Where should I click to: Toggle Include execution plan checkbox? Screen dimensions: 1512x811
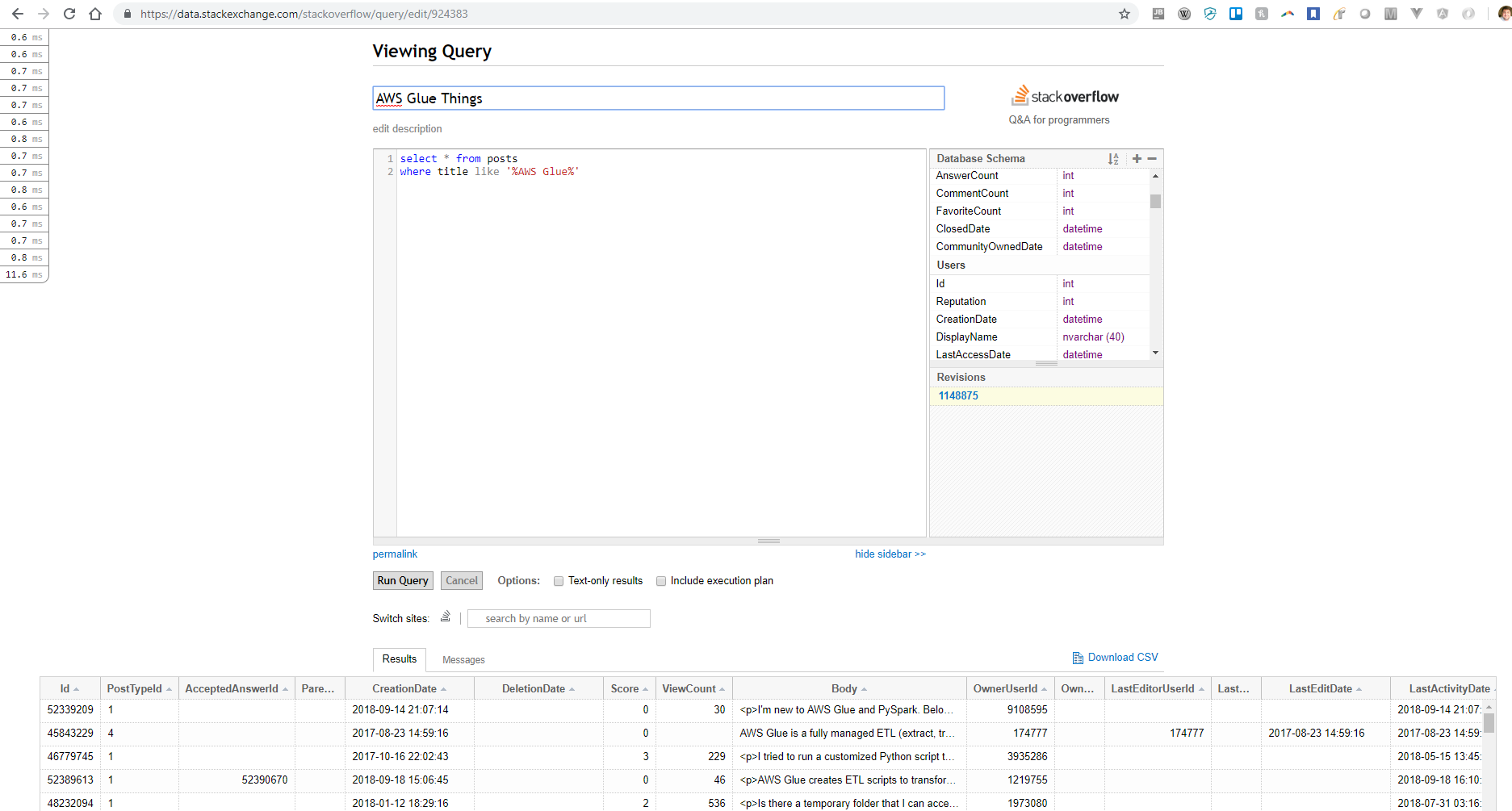(661, 581)
